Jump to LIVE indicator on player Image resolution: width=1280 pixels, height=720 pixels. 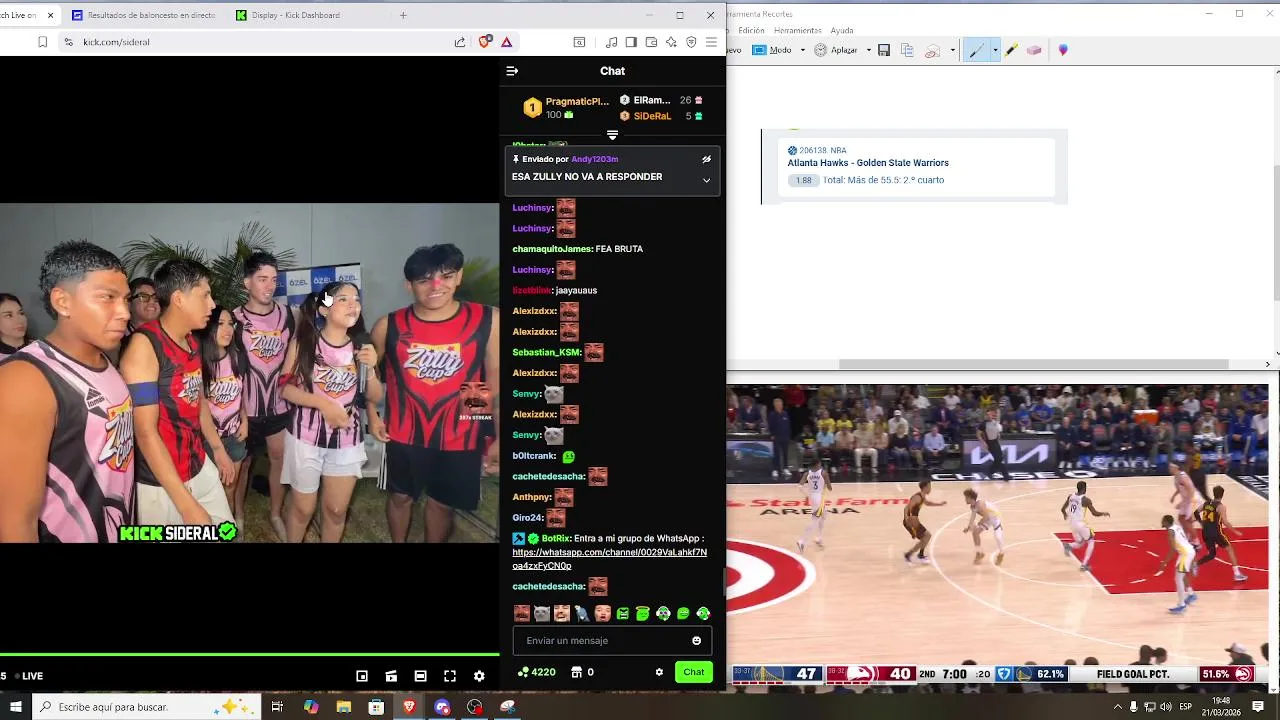click(x=27, y=676)
